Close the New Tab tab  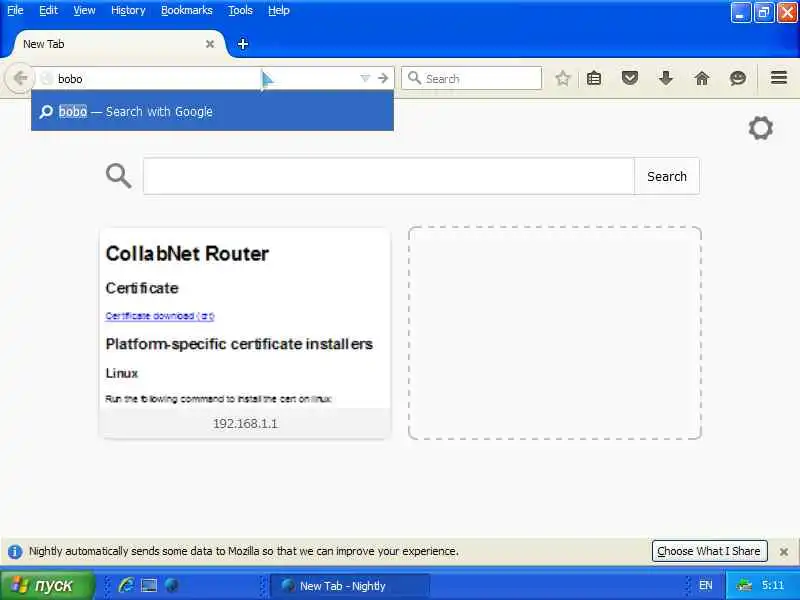[x=210, y=44]
